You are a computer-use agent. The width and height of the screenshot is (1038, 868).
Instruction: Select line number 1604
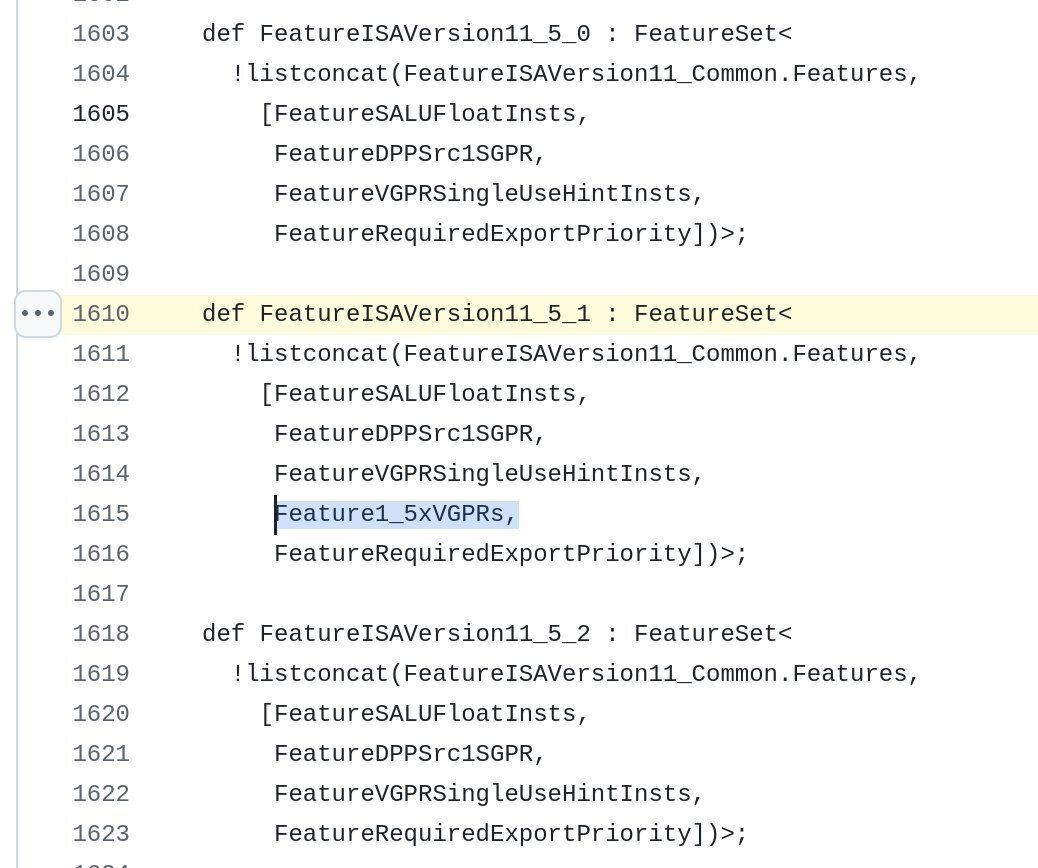pyautogui.click(x=101, y=73)
